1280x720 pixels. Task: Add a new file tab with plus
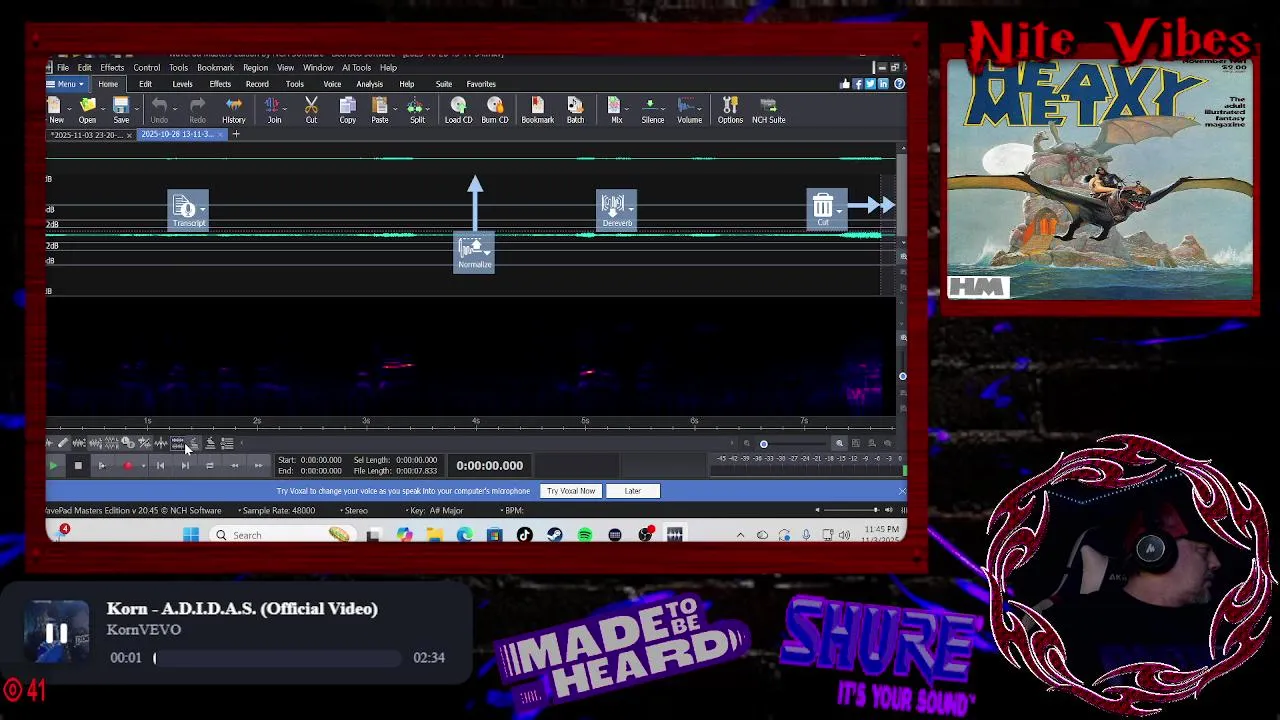pyautogui.click(x=236, y=134)
